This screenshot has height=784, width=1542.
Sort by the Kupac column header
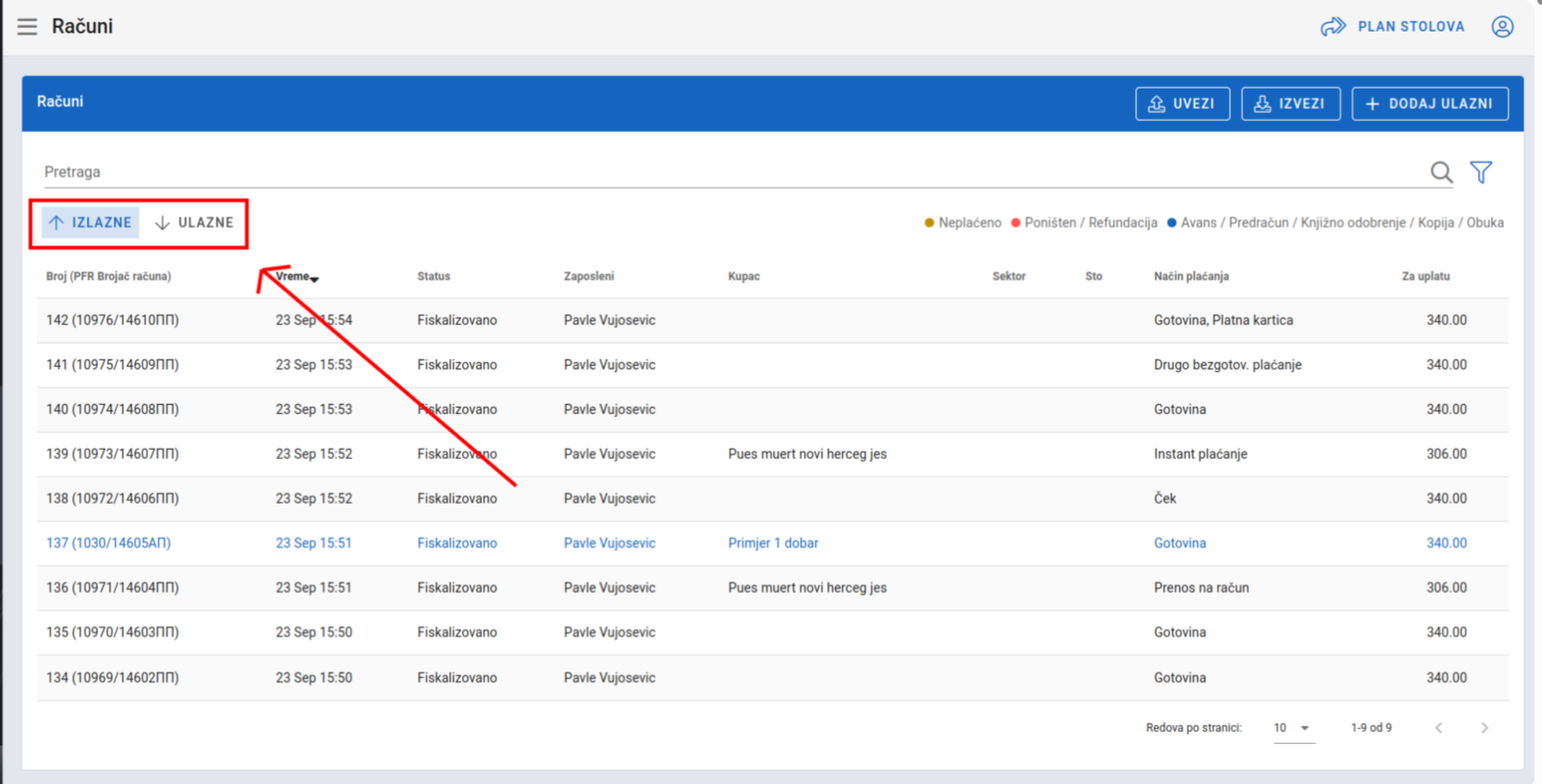744,277
